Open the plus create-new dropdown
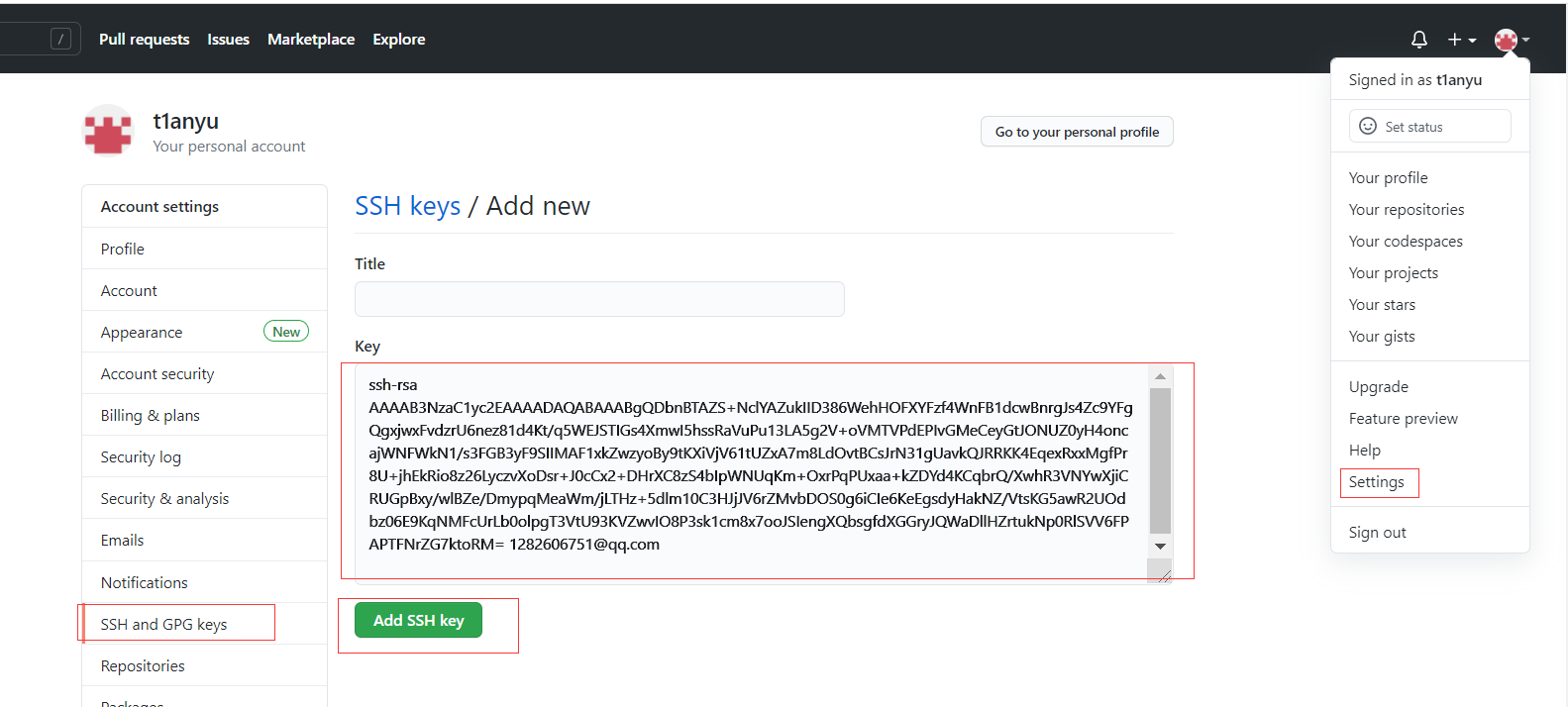Screen dimensions: 1568x707 [1461, 40]
